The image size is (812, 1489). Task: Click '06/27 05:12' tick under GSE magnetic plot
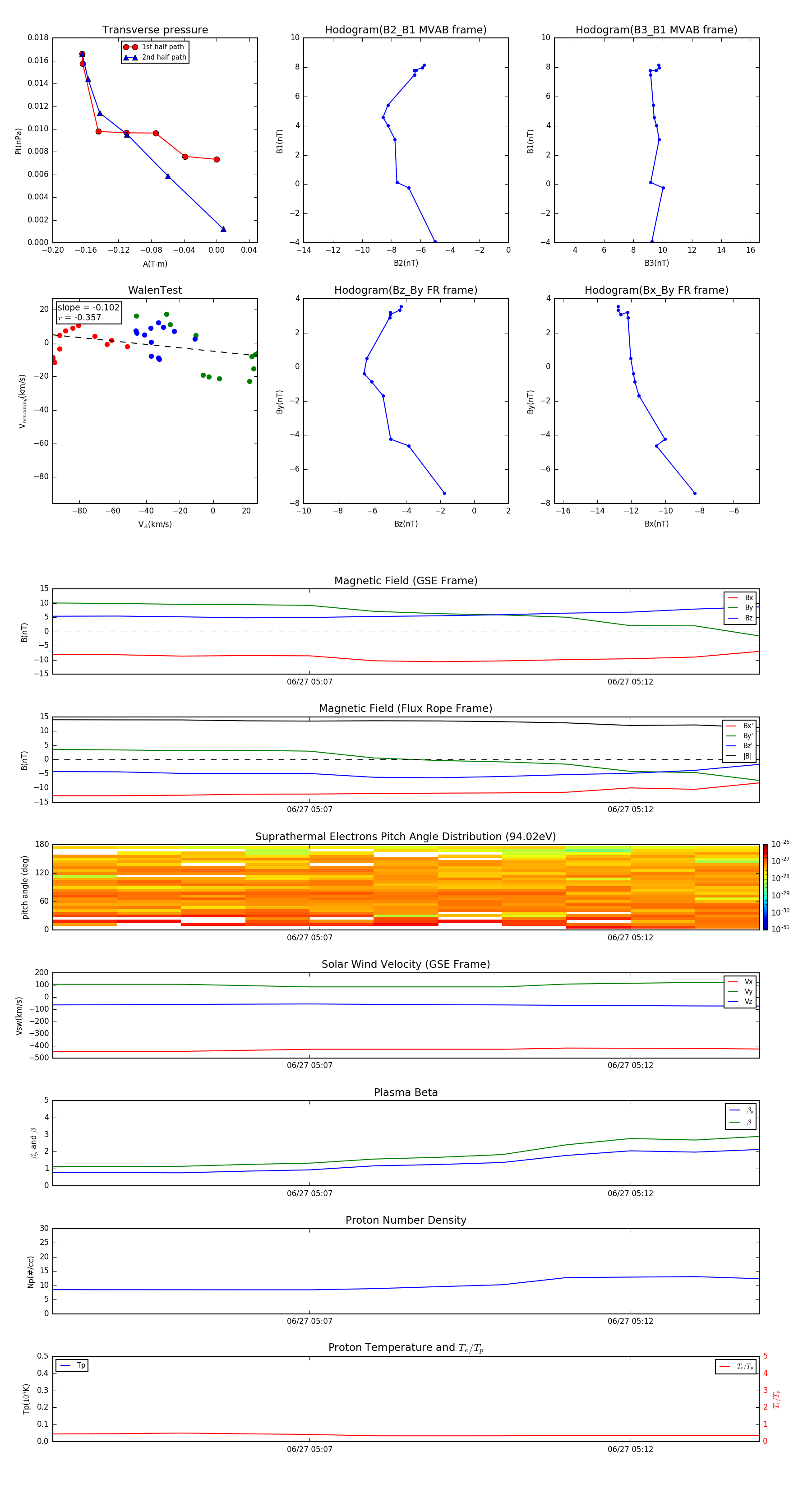click(631, 682)
